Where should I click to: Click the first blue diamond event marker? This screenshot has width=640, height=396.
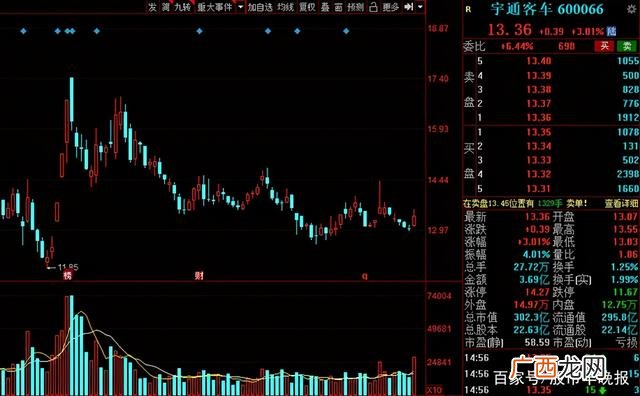click(x=23, y=31)
